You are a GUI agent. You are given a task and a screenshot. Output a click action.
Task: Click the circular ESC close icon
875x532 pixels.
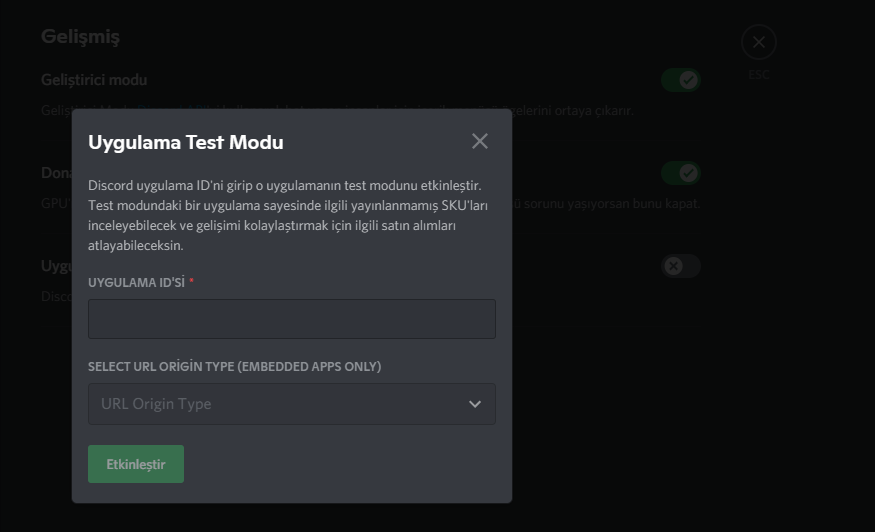[x=758, y=42]
